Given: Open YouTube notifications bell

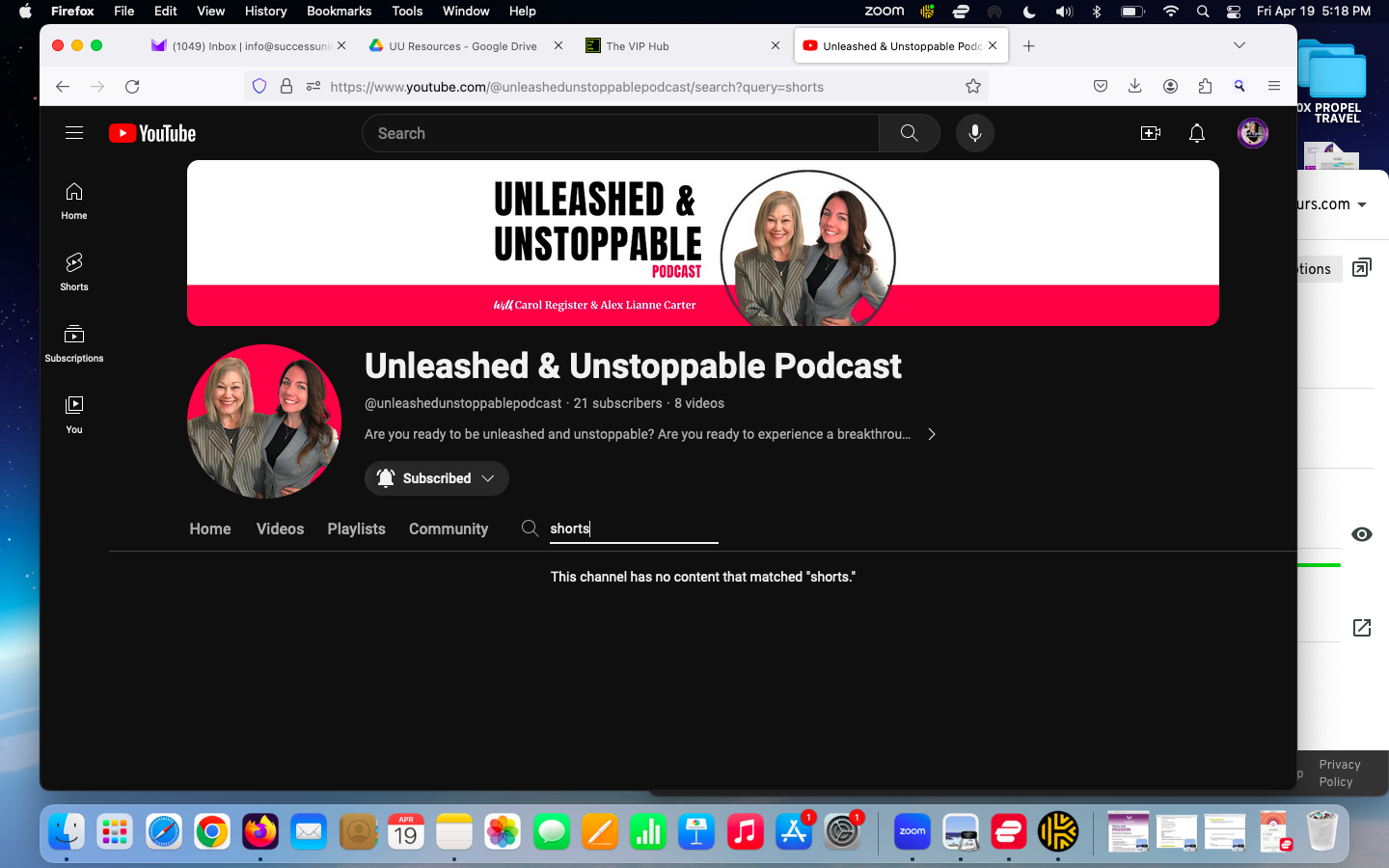Looking at the screenshot, I should pos(1196,133).
